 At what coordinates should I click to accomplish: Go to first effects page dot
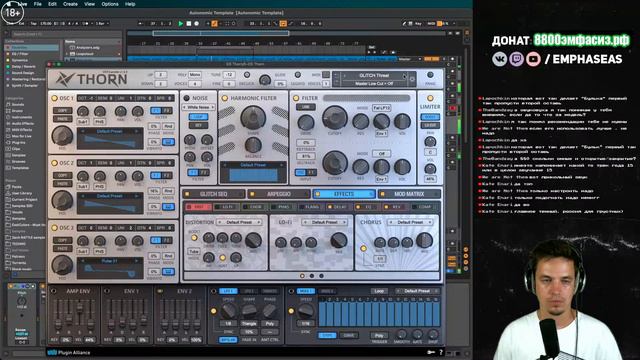click(x=302, y=276)
